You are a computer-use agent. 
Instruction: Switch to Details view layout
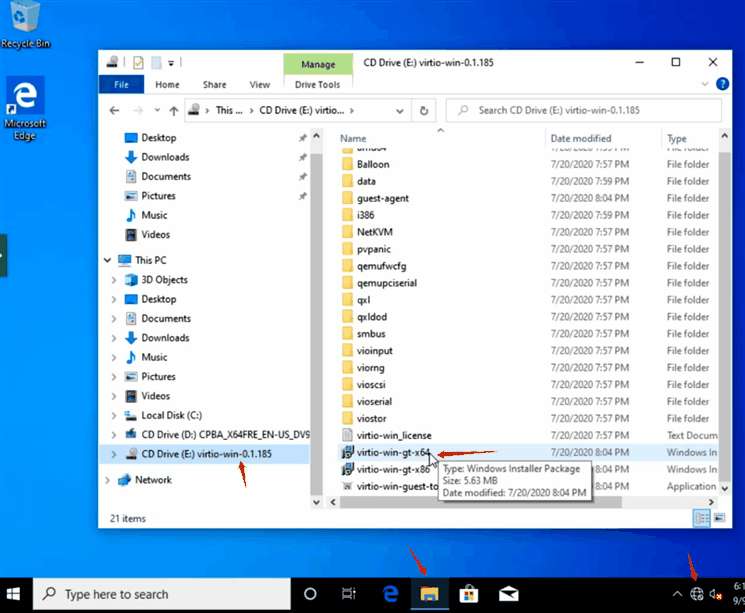pos(702,518)
